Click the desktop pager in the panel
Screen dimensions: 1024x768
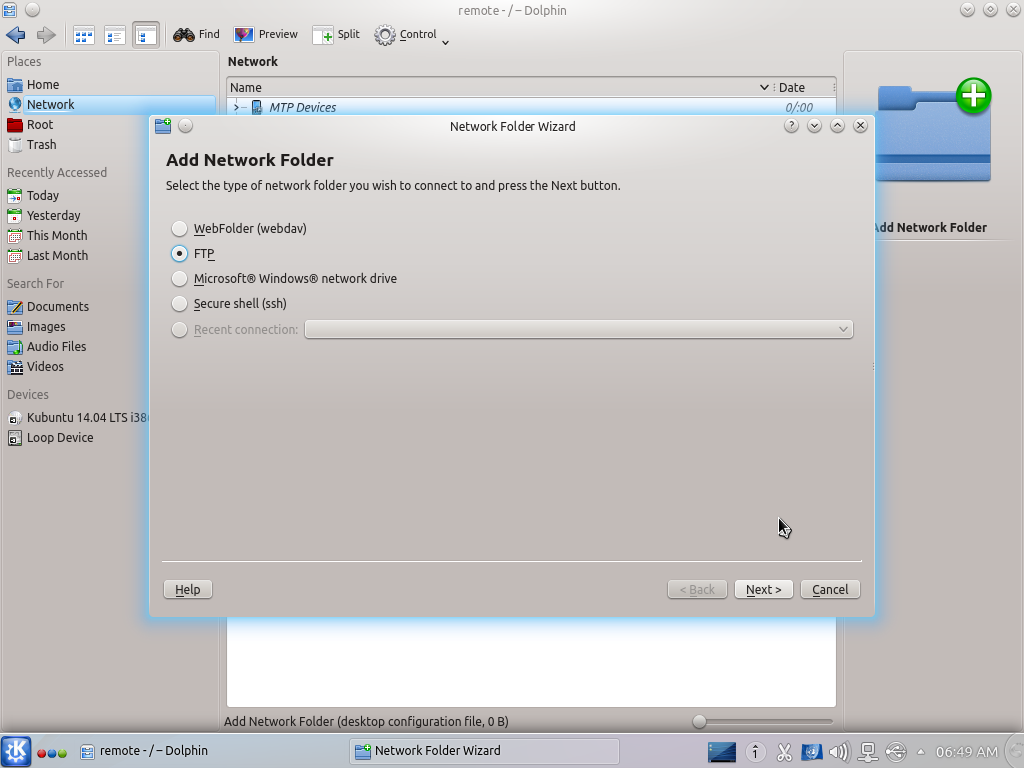[722, 752]
